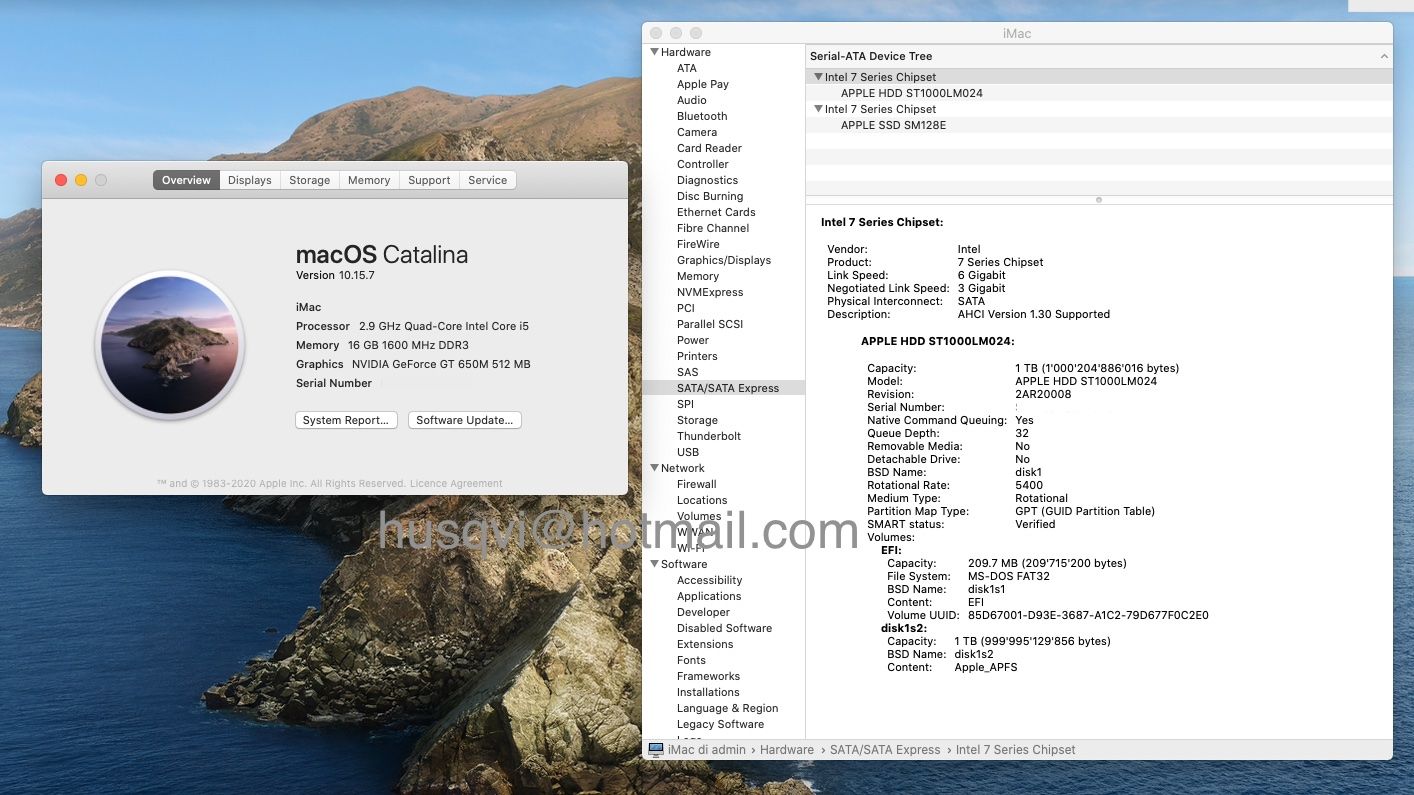The height and width of the screenshot is (795, 1414).
Task: Select Fibre Channel in the sidebar
Action: click(x=713, y=228)
